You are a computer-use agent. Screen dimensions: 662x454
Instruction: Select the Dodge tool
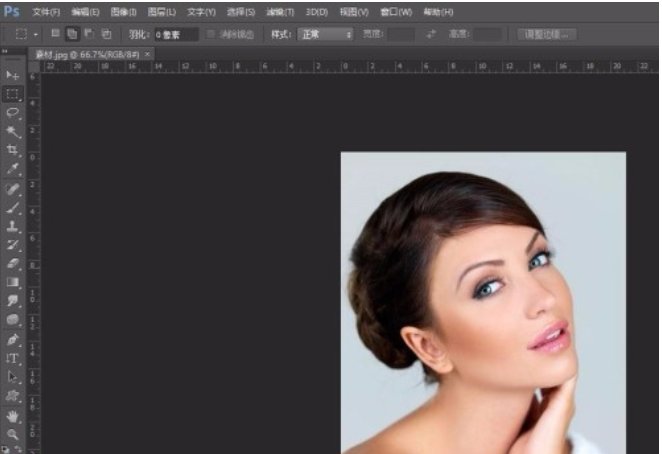tap(13, 320)
